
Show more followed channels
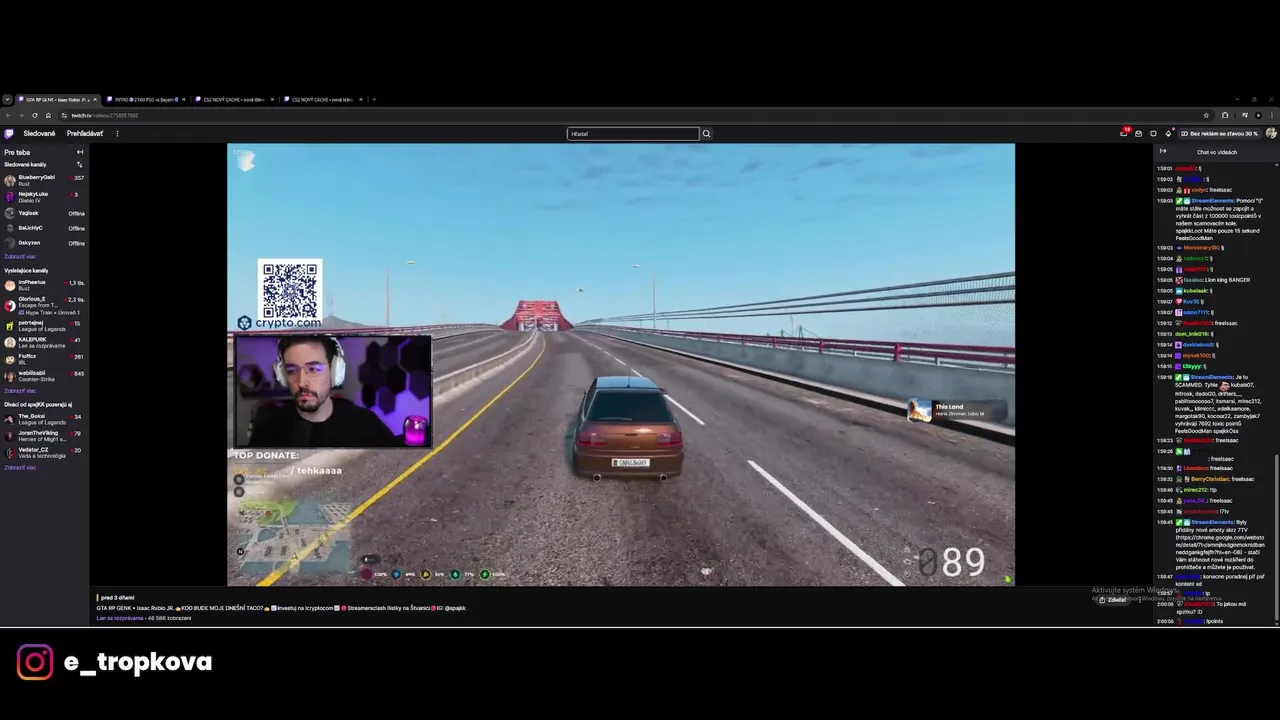(20, 256)
